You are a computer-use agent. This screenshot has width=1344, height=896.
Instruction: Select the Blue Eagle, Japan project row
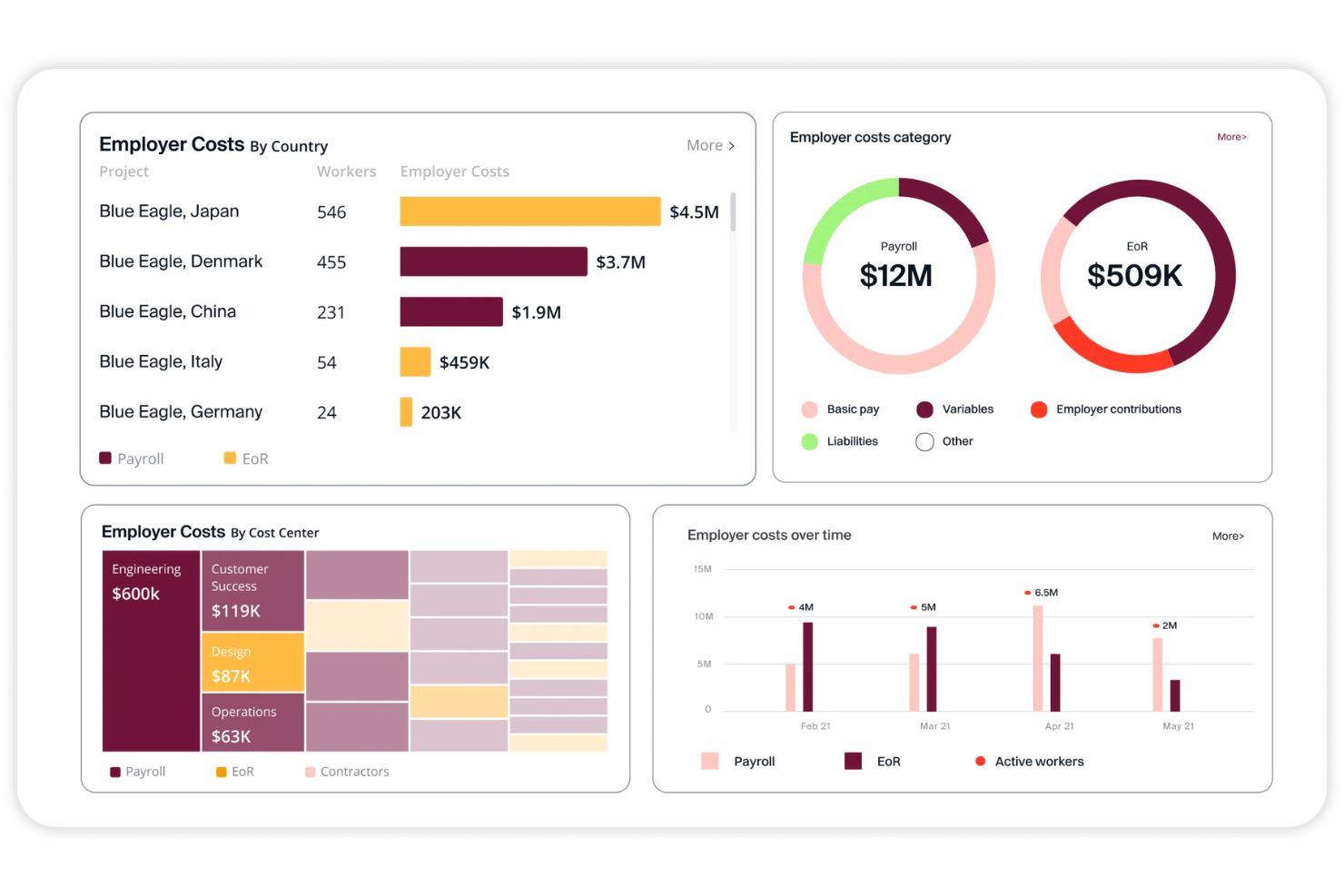click(x=409, y=212)
